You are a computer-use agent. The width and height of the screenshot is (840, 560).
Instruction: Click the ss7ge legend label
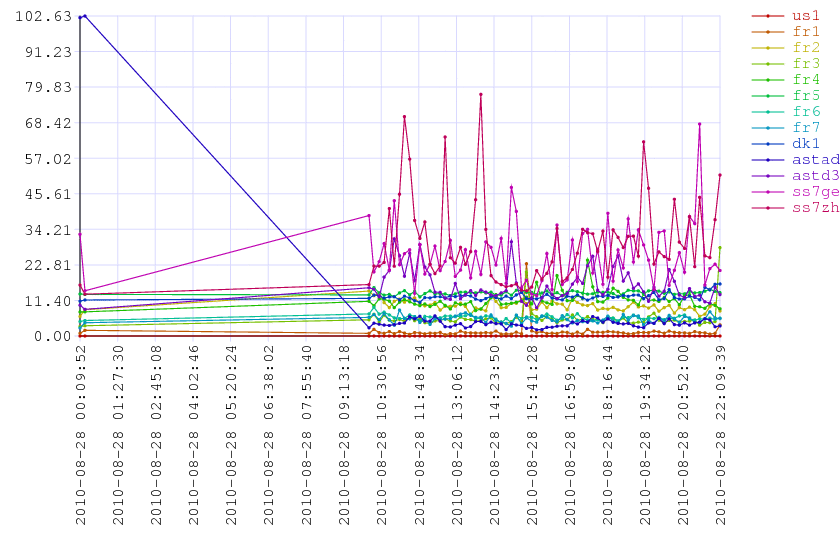[x=813, y=192]
